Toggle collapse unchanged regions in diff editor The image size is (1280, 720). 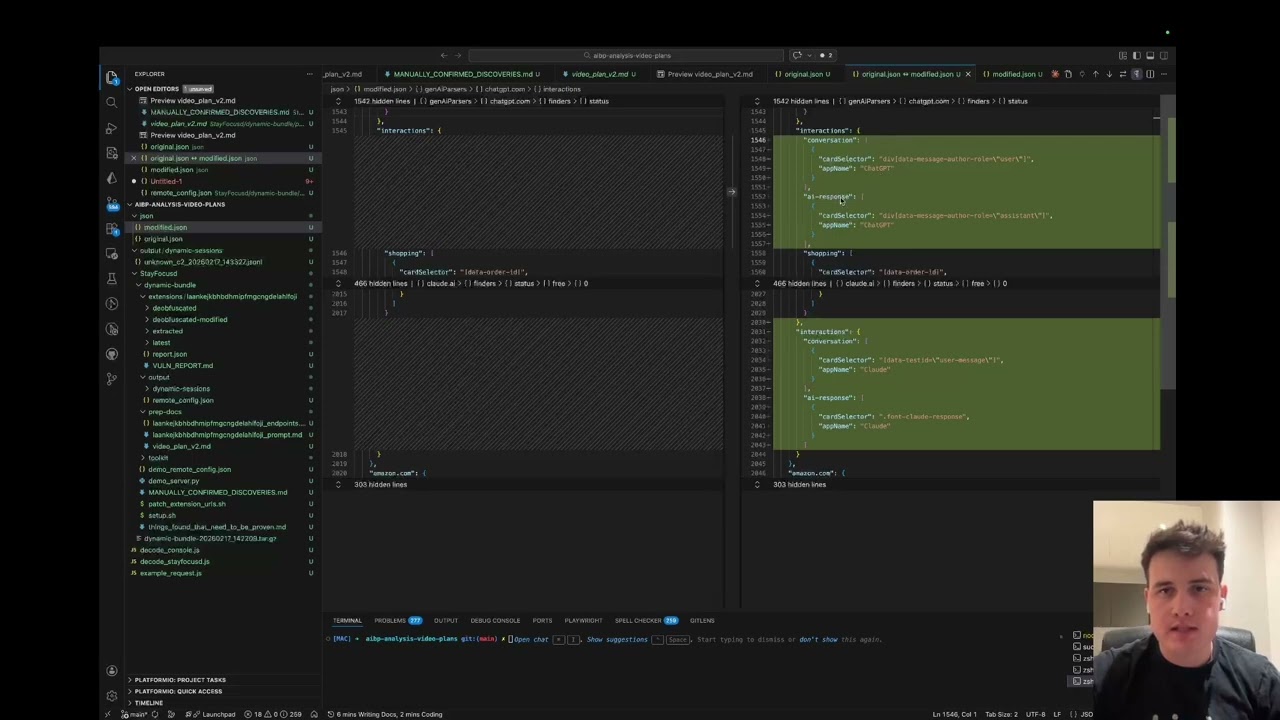point(1137,74)
